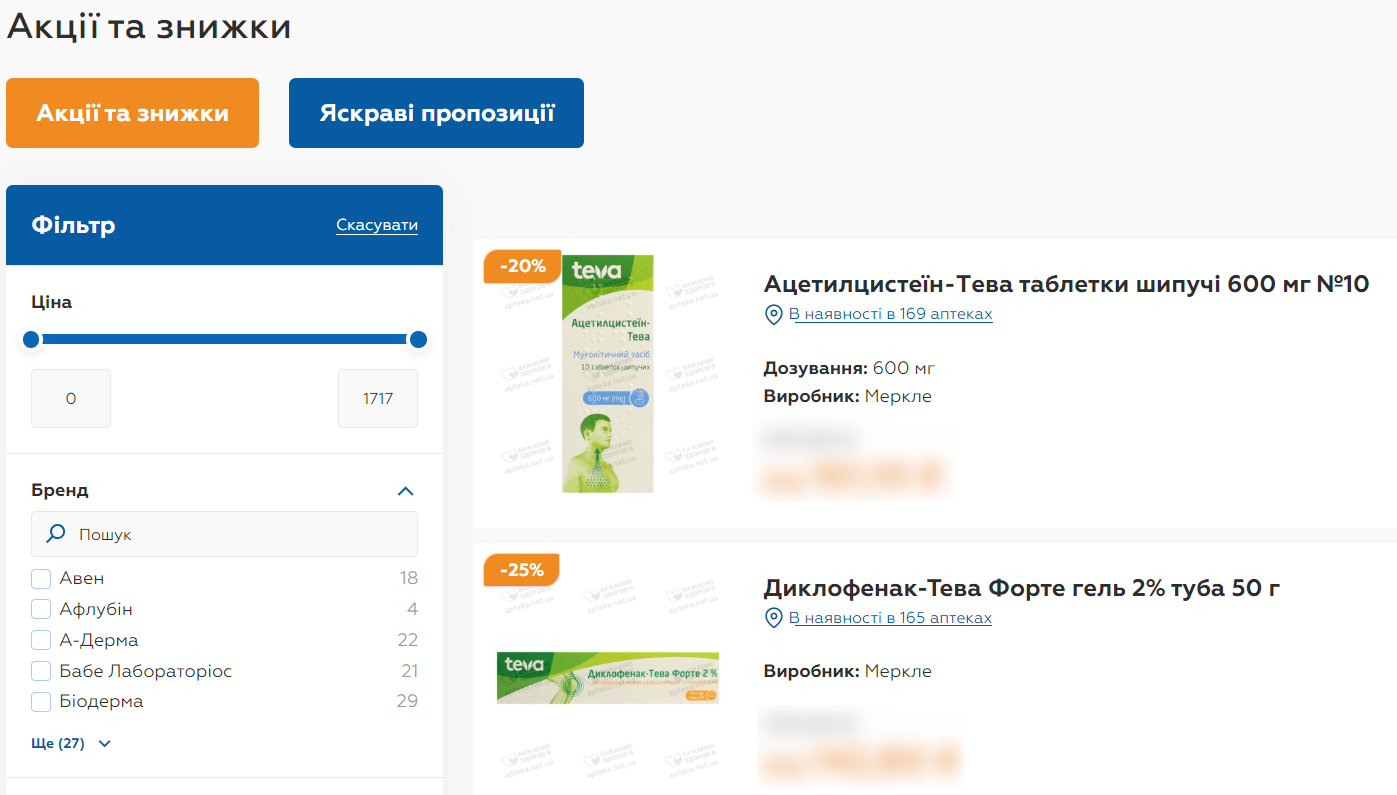Grab the maximum price slider handle
Image resolution: width=1397 pixels, height=795 pixels.
click(418, 340)
